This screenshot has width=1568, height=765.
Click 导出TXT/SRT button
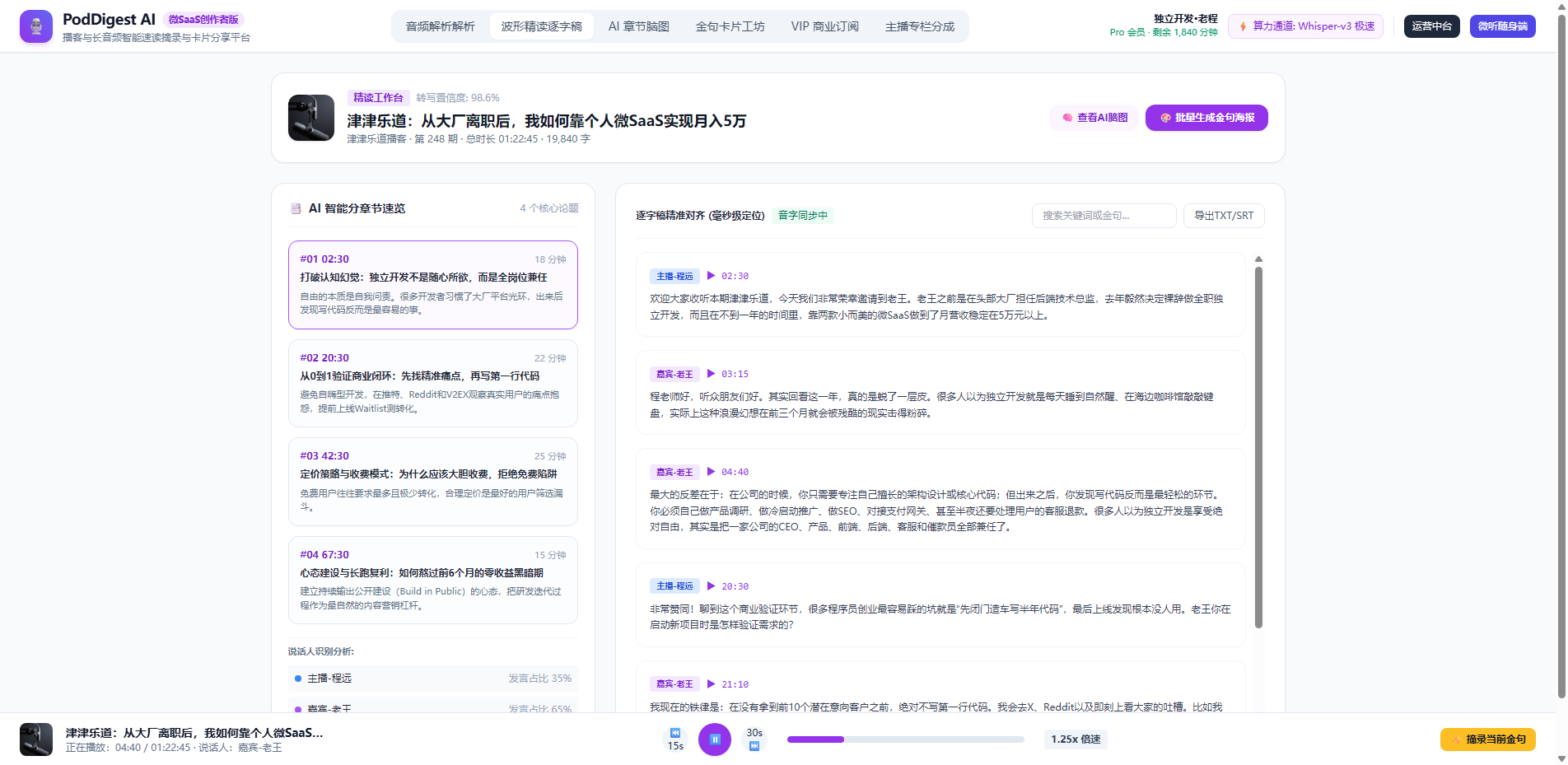(x=1224, y=216)
